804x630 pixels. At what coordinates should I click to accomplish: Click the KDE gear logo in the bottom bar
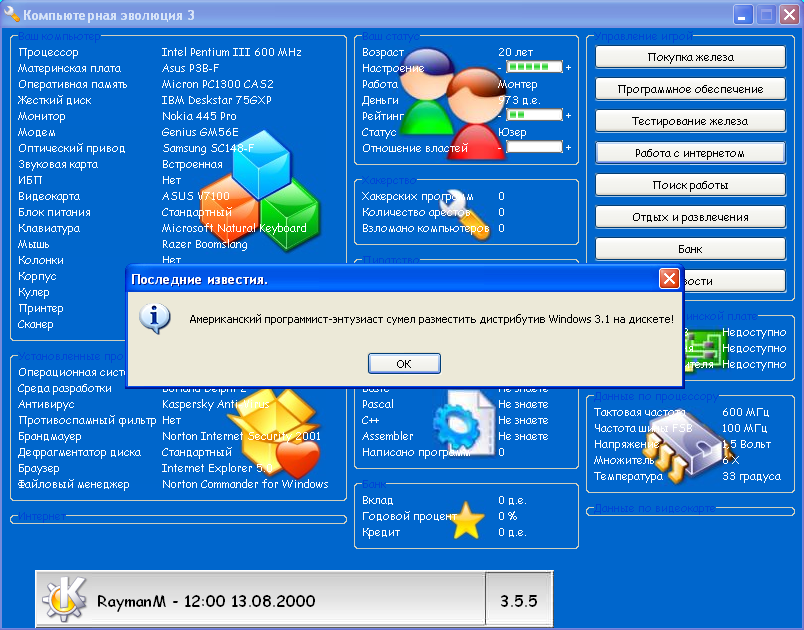(x=66, y=598)
